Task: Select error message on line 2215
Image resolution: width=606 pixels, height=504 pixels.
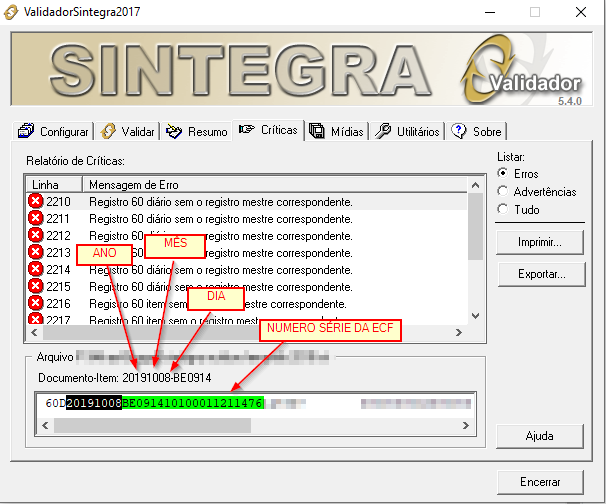Action: [221, 287]
